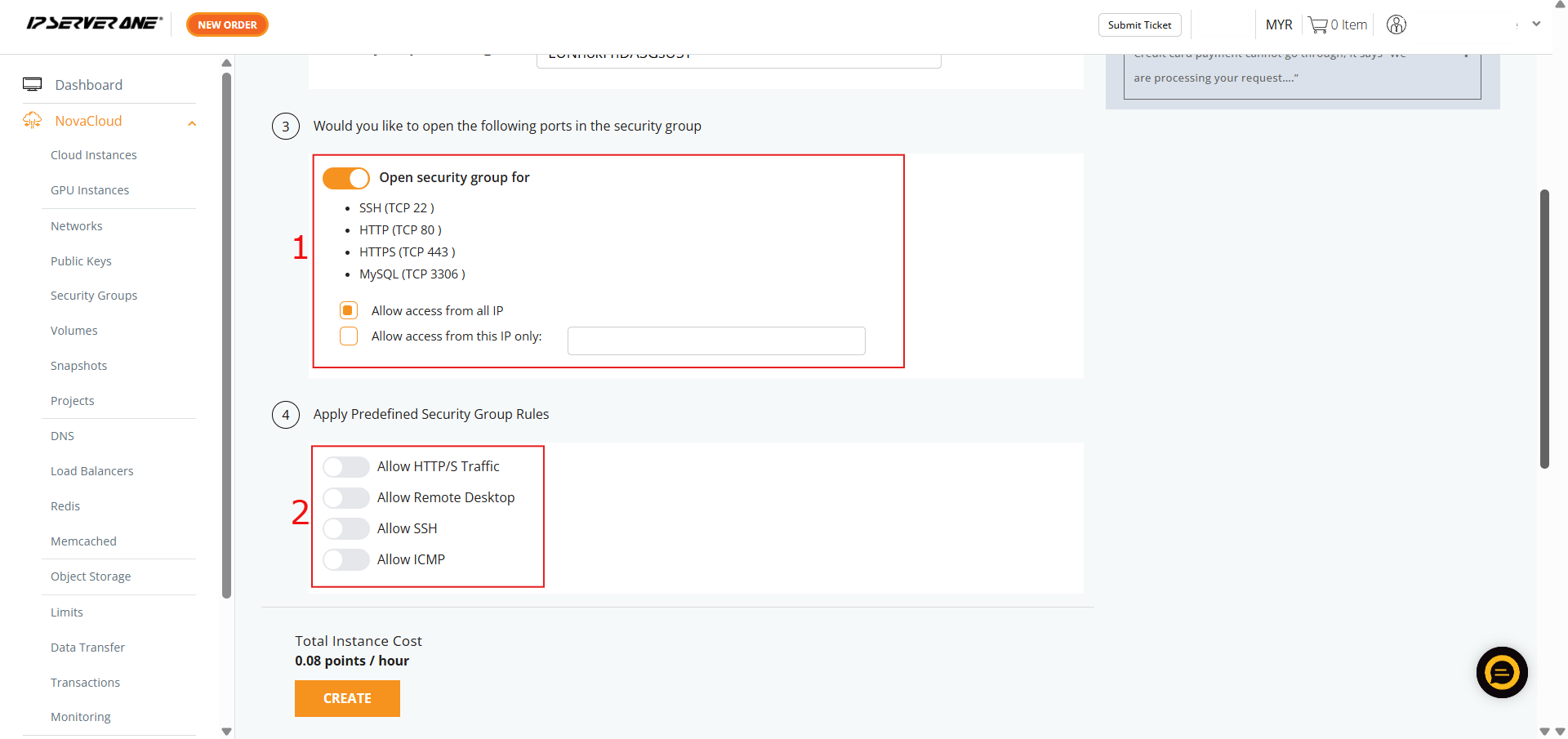Expand the account dropdown arrow
Image resolution: width=1568 pixels, height=739 pixels.
[x=1536, y=24]
